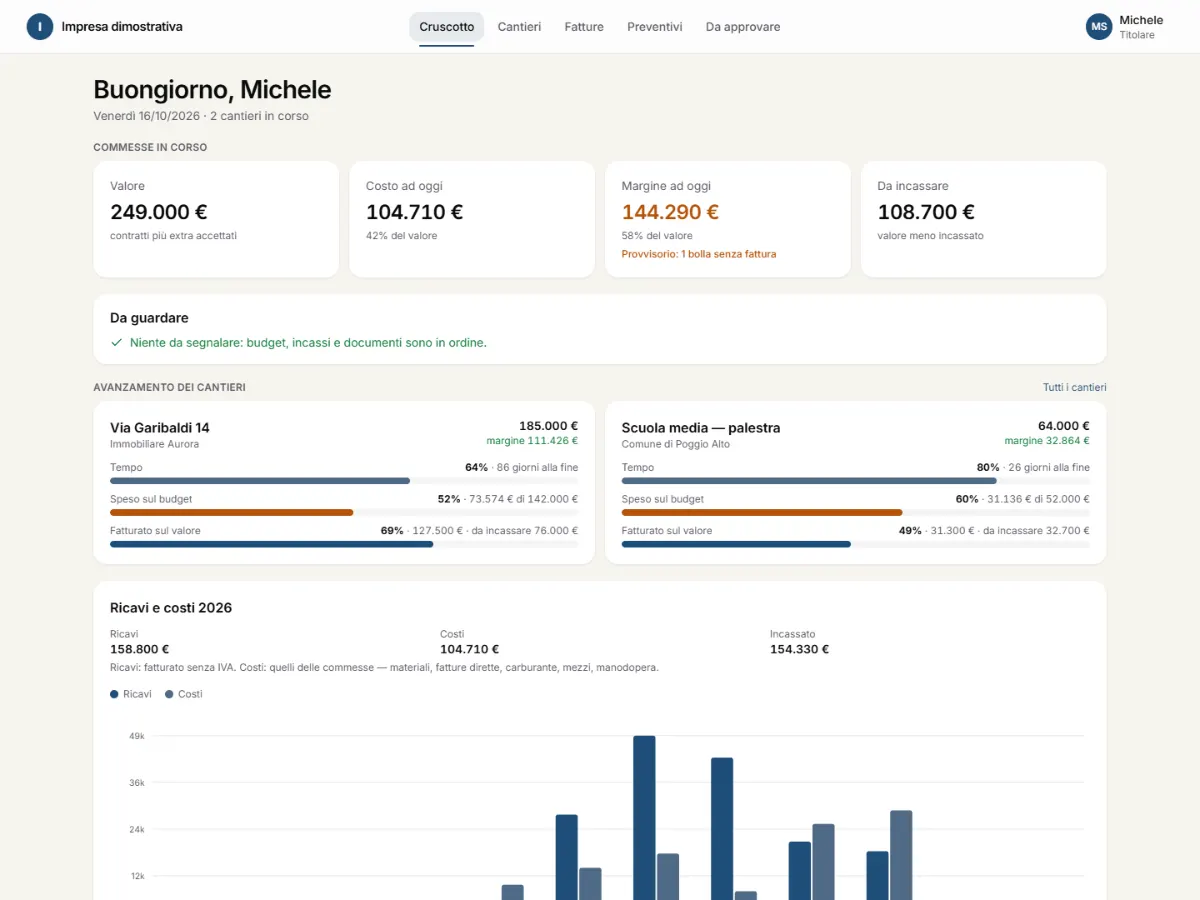Click the Margine ad oggi card
This screenshot has height=900, width=1200.
click(728, 219)
